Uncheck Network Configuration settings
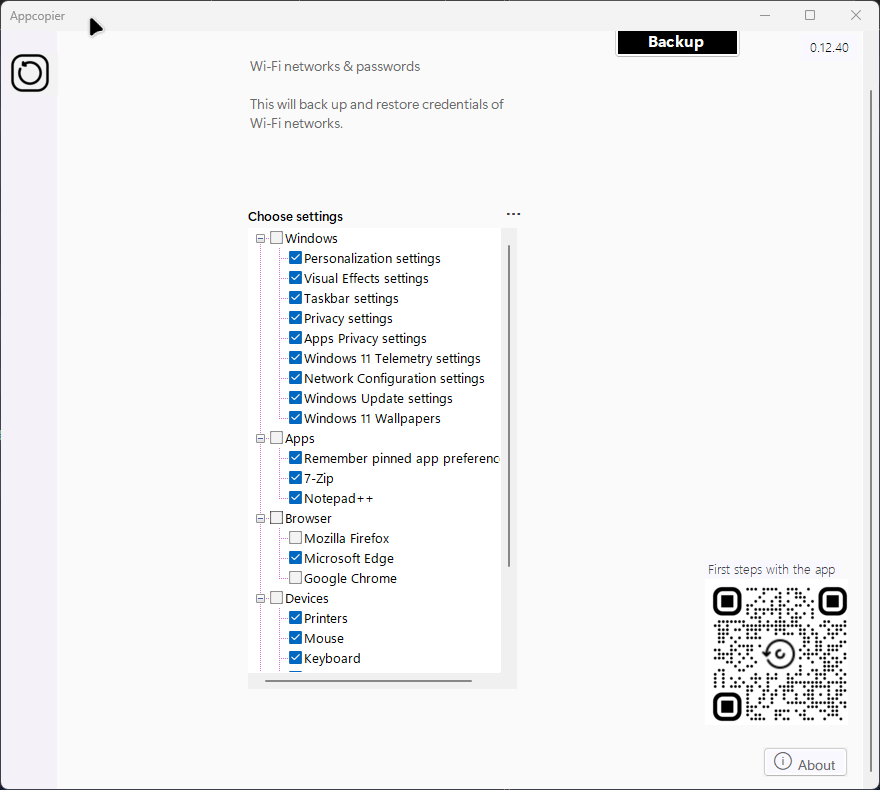880x790 pixels. tap(296, 378)
